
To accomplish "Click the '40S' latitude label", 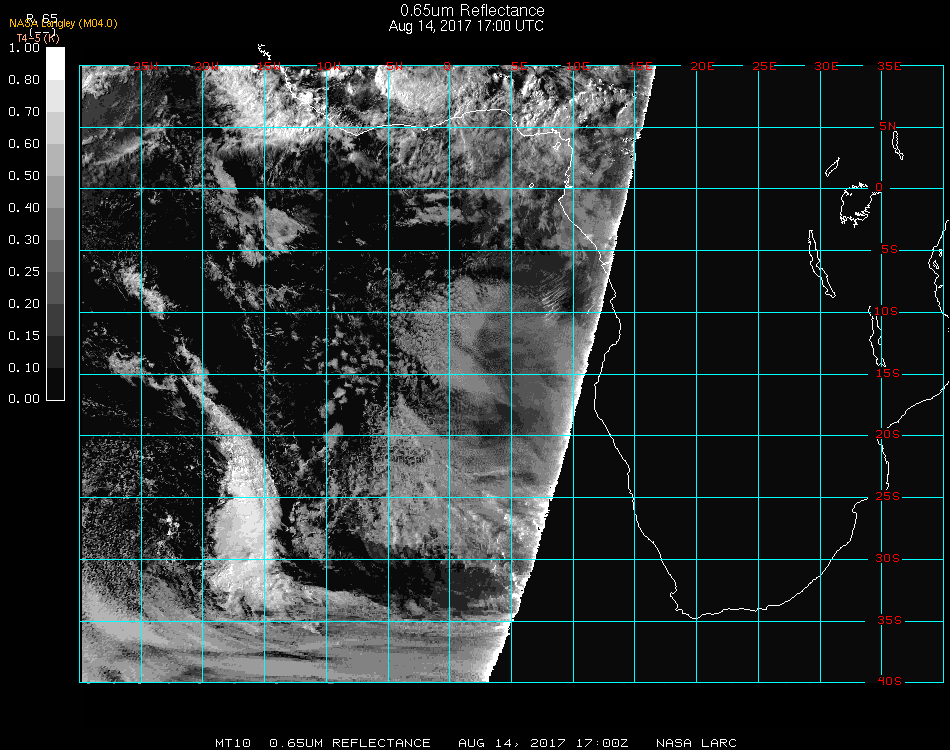I will pyautogui.click(x=889, y=682).
